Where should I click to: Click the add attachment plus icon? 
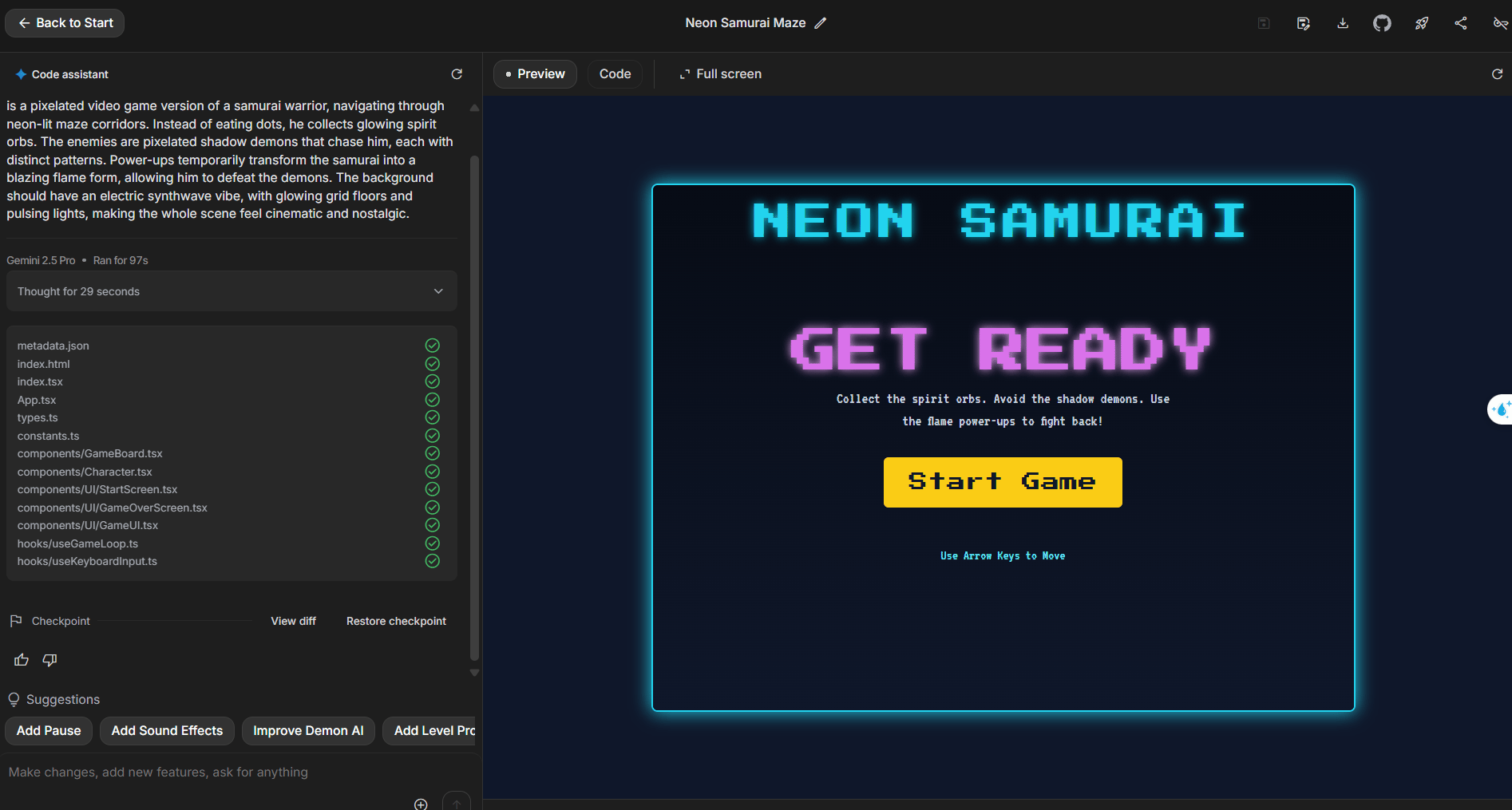[421, 804]
